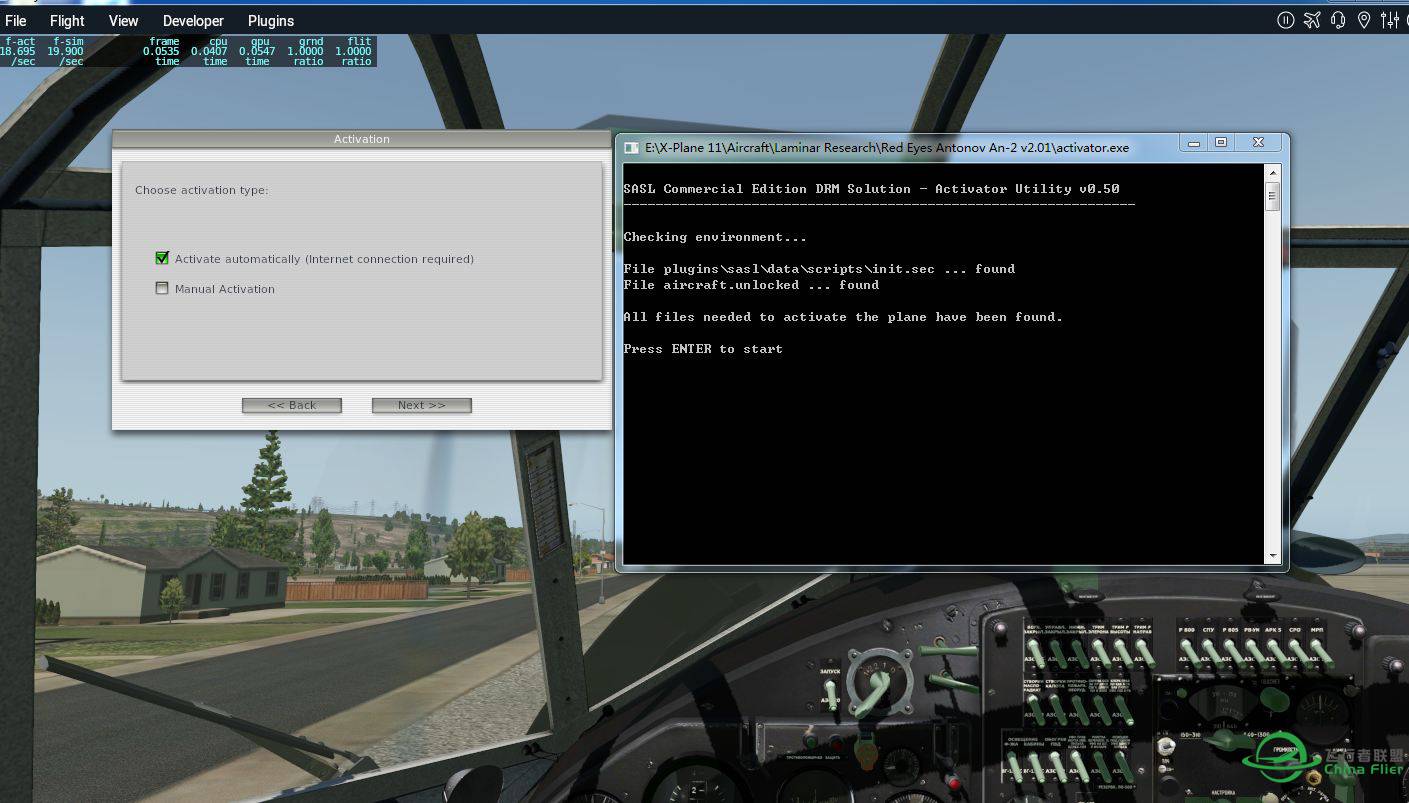Viewport: 1409px width, 803px height.
Task: Open the map via location pin icon
Action: 1364,20
